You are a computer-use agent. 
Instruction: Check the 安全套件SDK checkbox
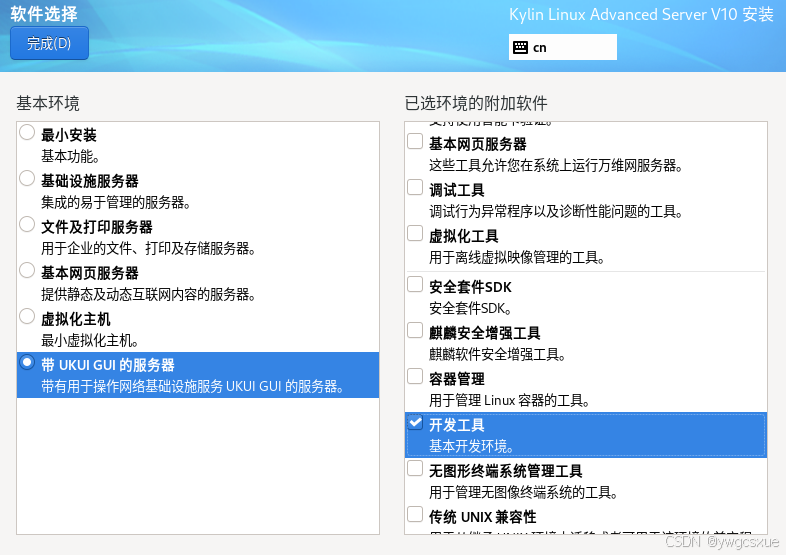coord(415,284)
